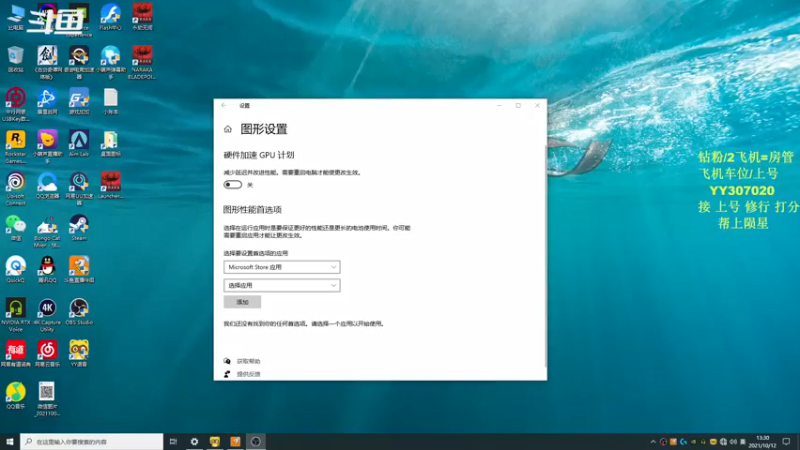Open the WeChat QR code image file
The width and height of the screenshot is (800, 450).
[x=47, y=399]
